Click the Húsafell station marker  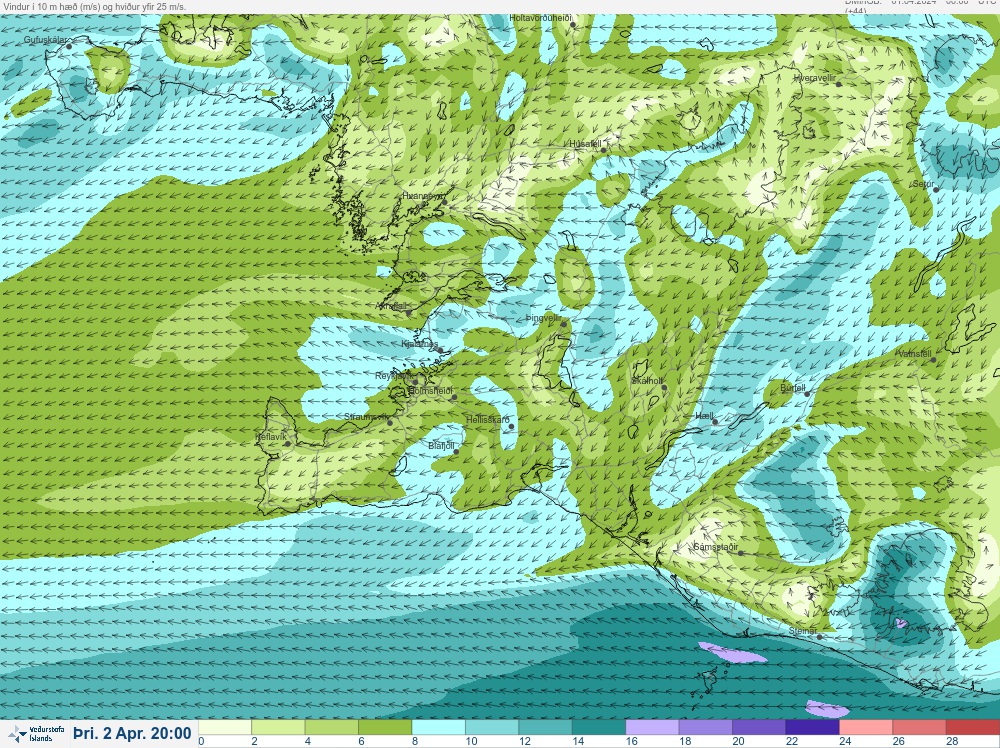coord(603,150)
